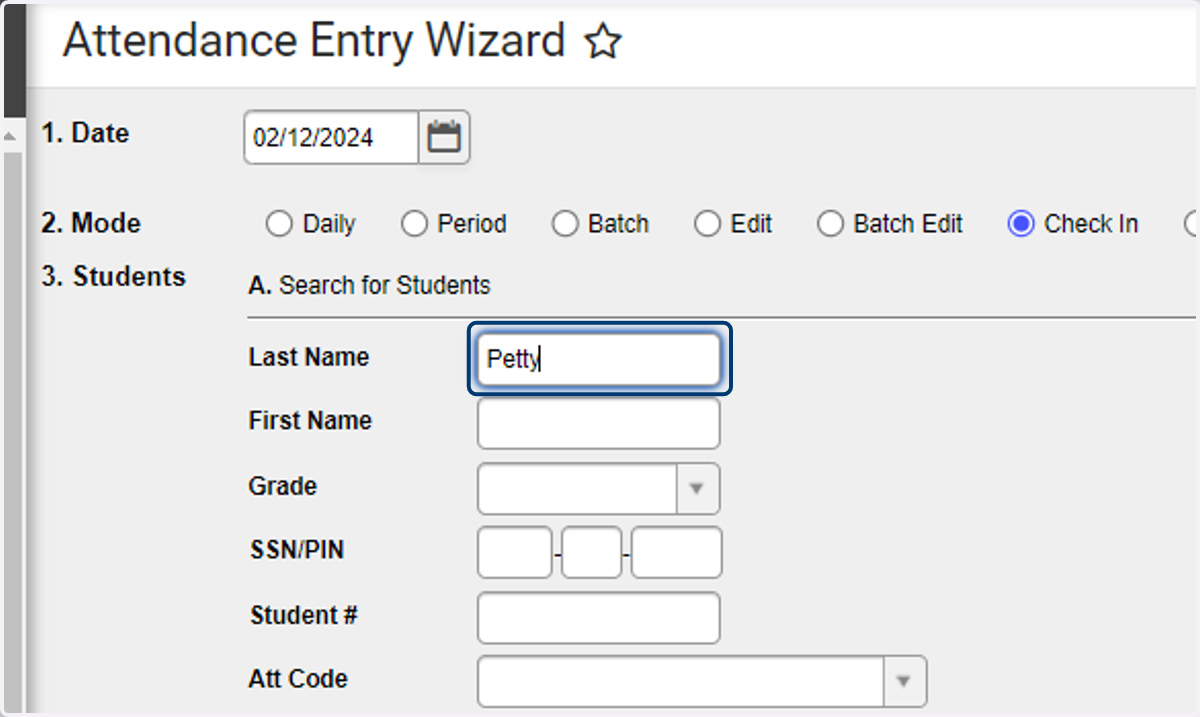
Task: Click the Date field showing 02/12/2024
Action: (331, 137)
